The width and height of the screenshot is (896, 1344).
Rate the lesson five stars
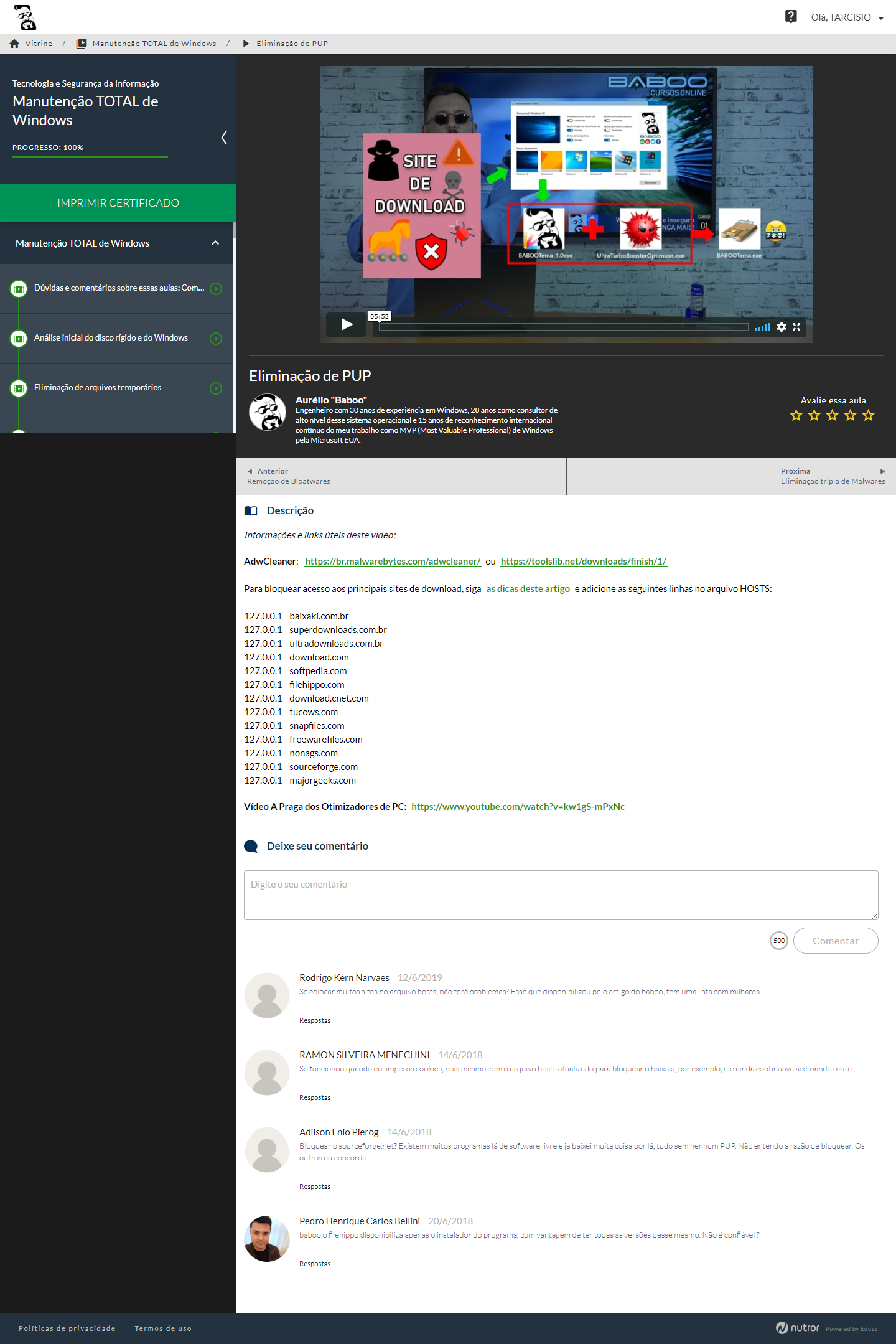(869, 415)
